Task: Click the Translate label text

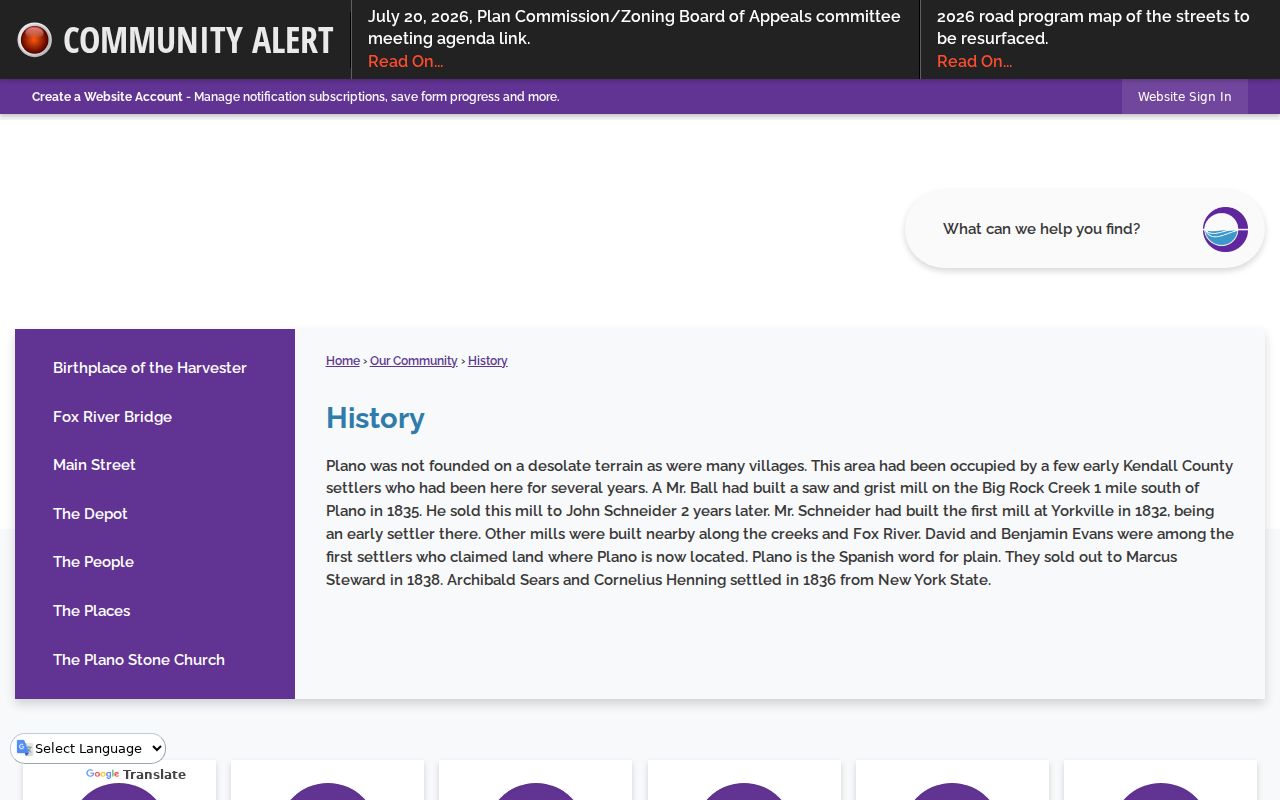Action: [x=154, y=775]
